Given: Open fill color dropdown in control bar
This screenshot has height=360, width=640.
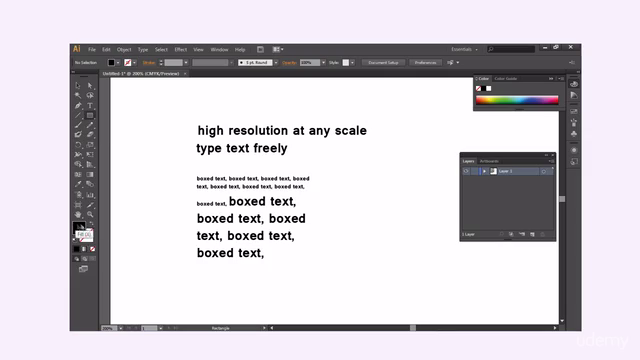Looking at the screenshot, I should [x=118, y=62].
